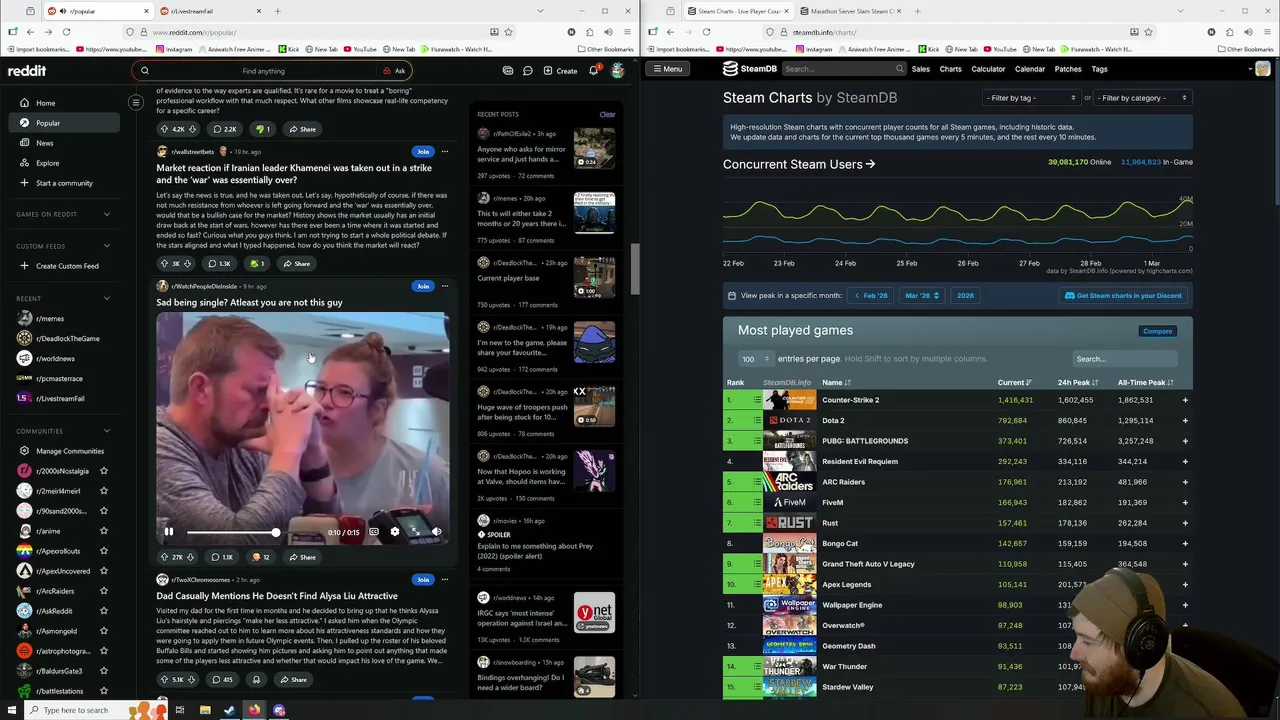Sort table by Current players column
Image resolution: width=1280 pixels, height=720 pixels.
point(1014,383)
